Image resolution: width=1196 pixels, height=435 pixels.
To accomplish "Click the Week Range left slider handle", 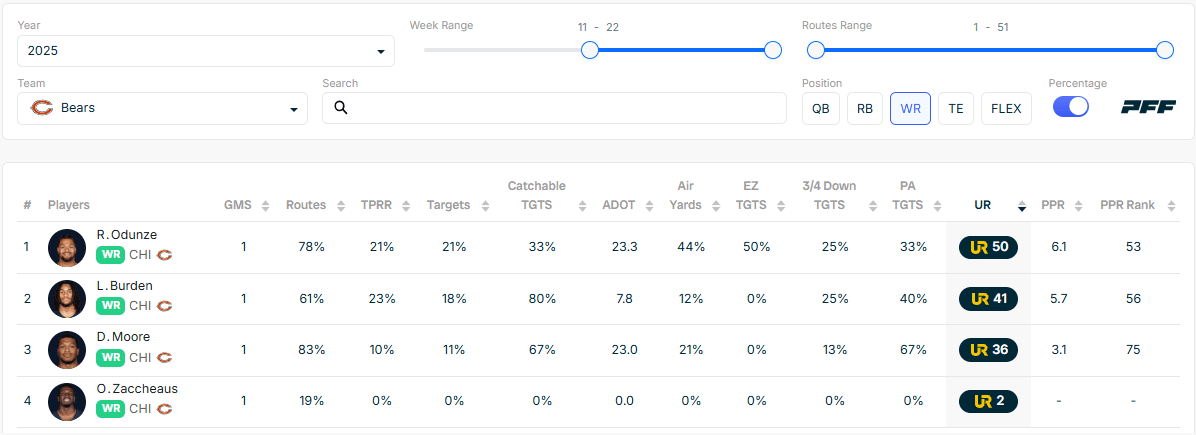I will pyautogui.click(x=590, y=50).
